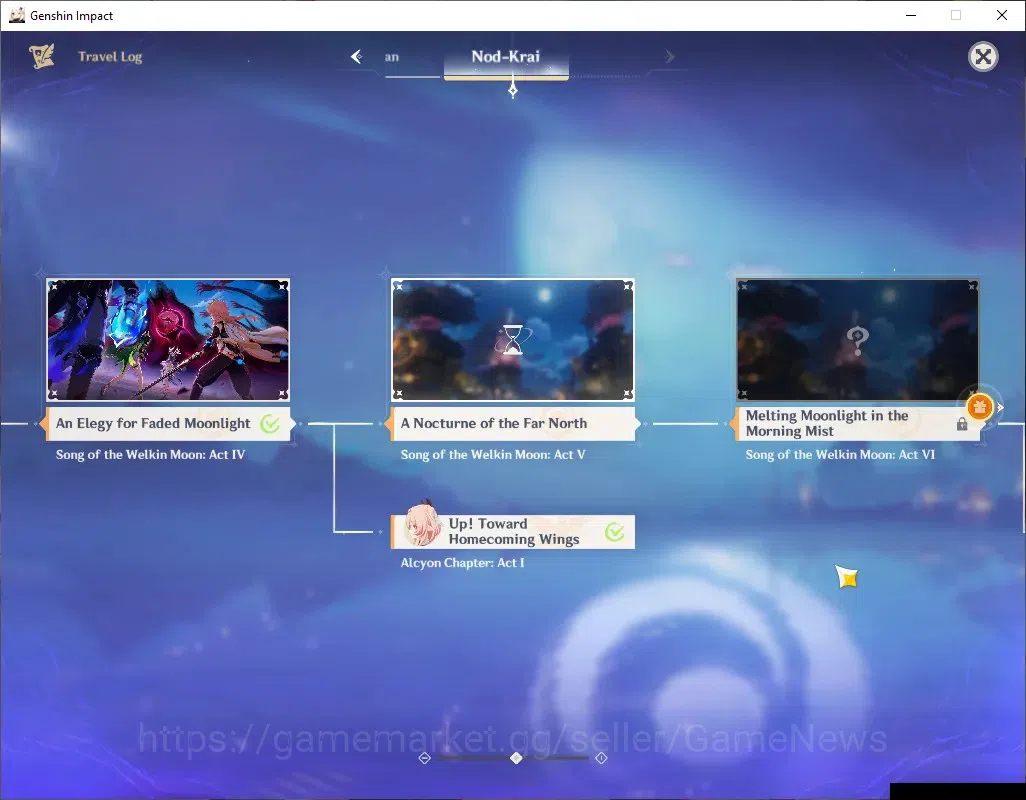The width and height of the screenshot is (1026, 800).
Task: Click the timeline slider's middle diamond handle
Action: (516, 757)
